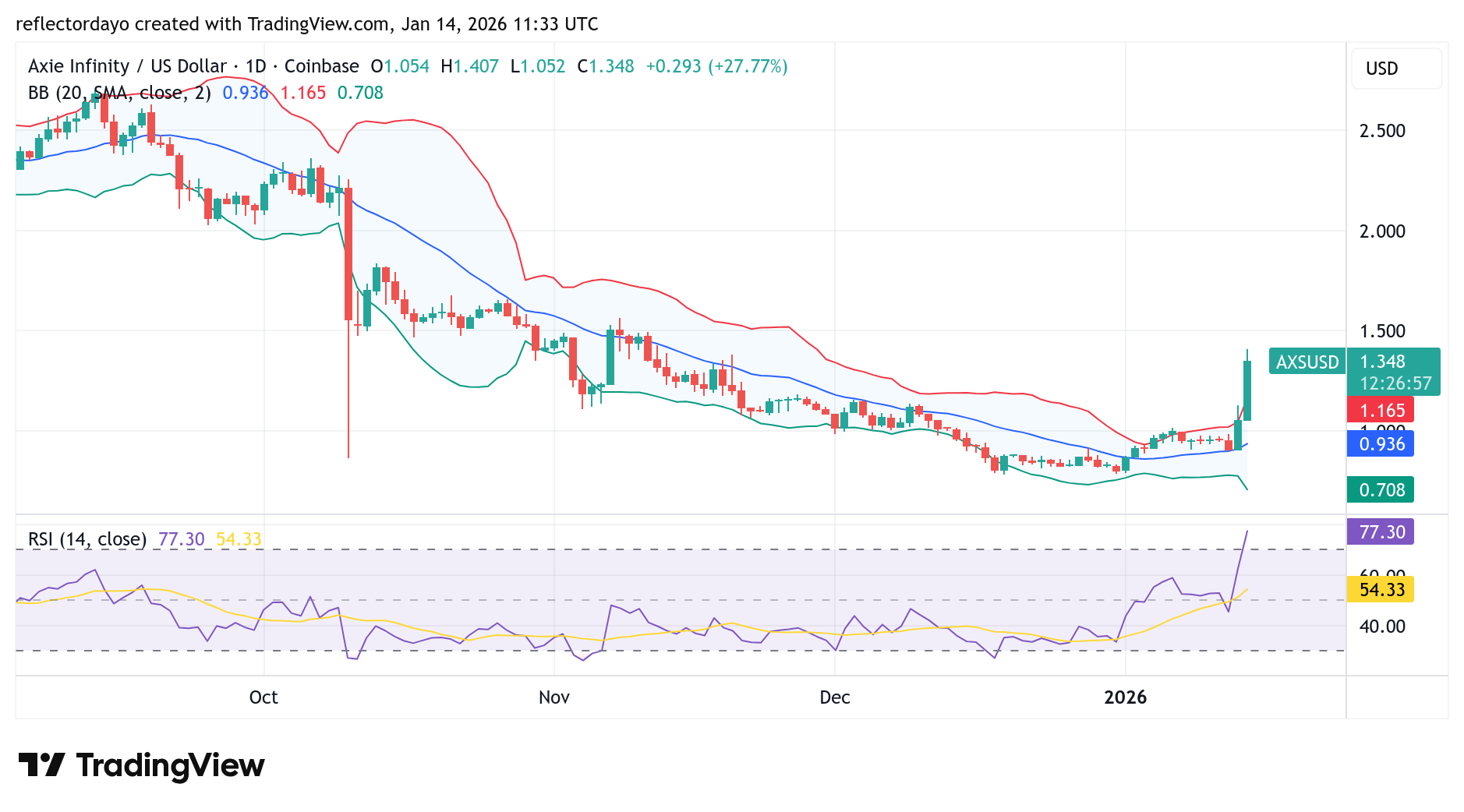Click the yellow 54.33 RSI axis label

1381,590
